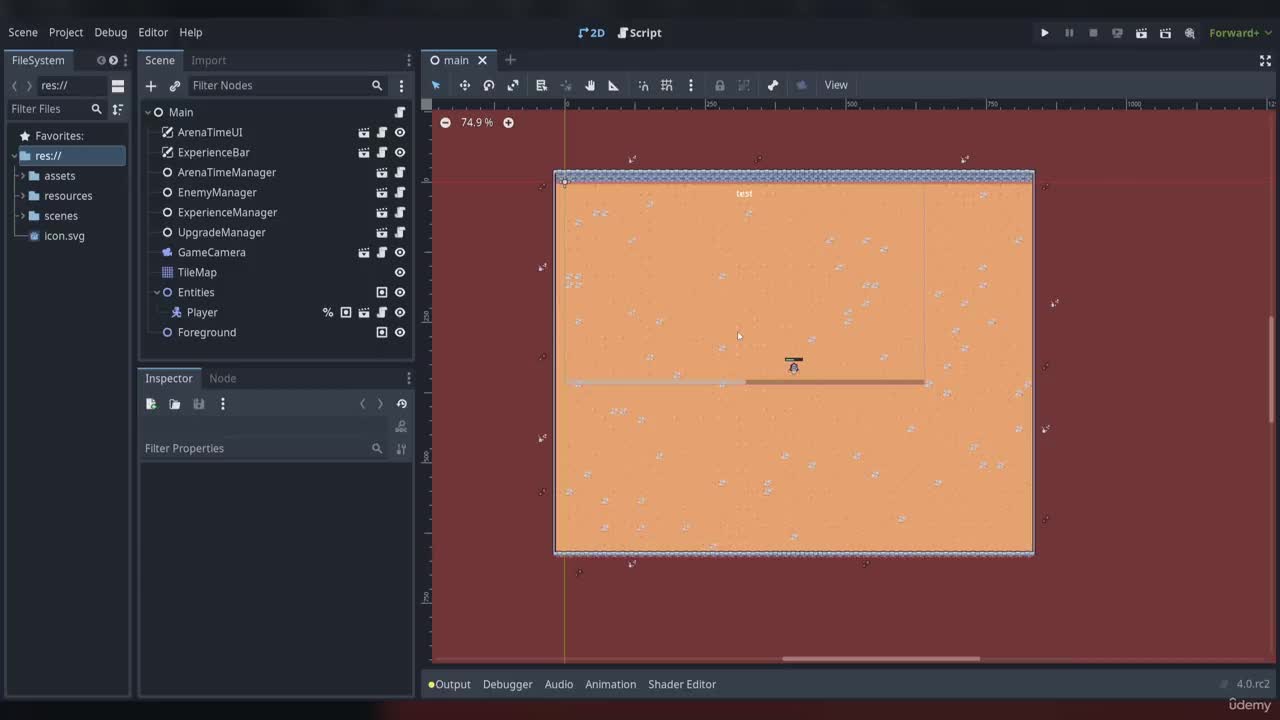Zoom out with the minus button

[445, 122]
